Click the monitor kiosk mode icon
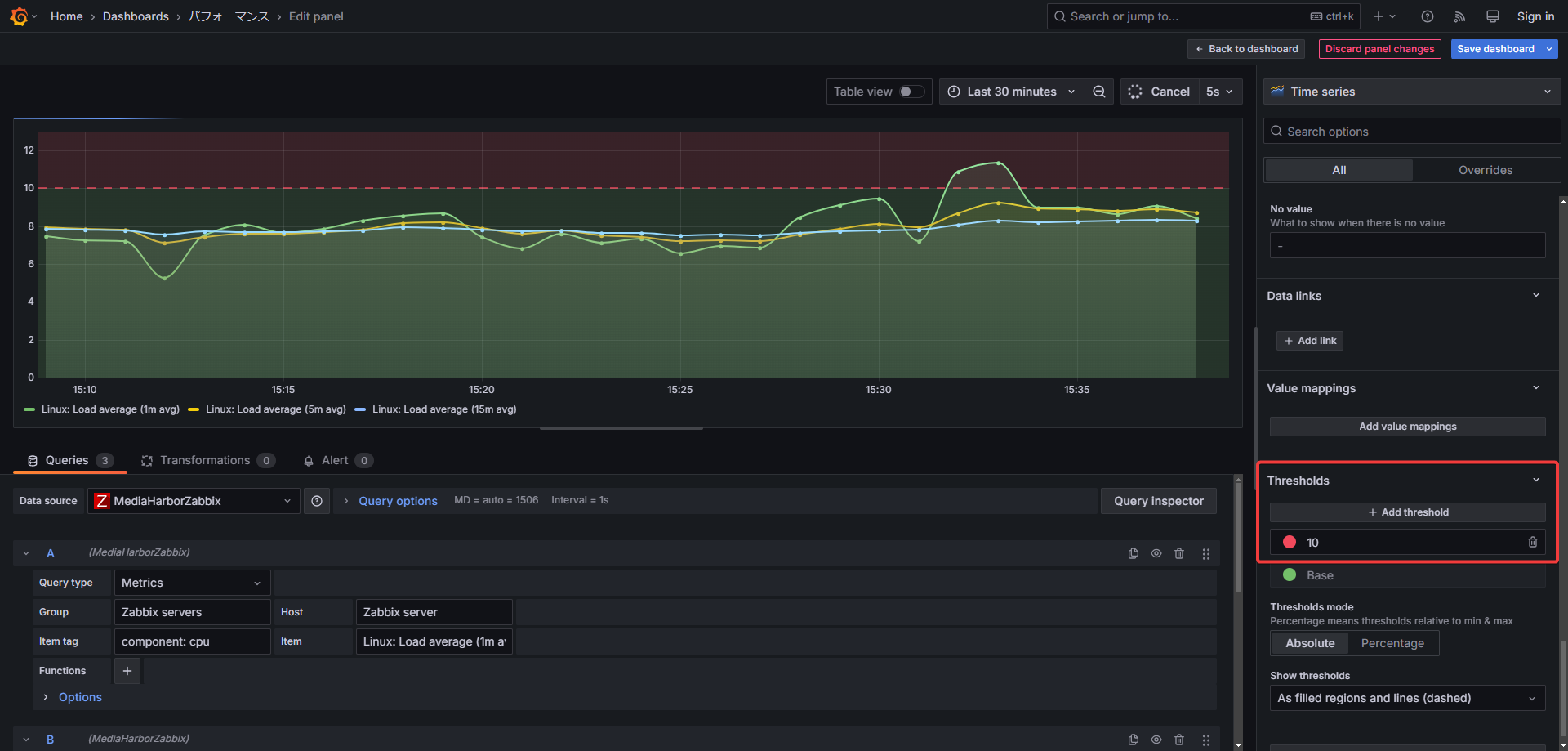The height and width of the screenshot is (751, 1568). point(1493,16)
